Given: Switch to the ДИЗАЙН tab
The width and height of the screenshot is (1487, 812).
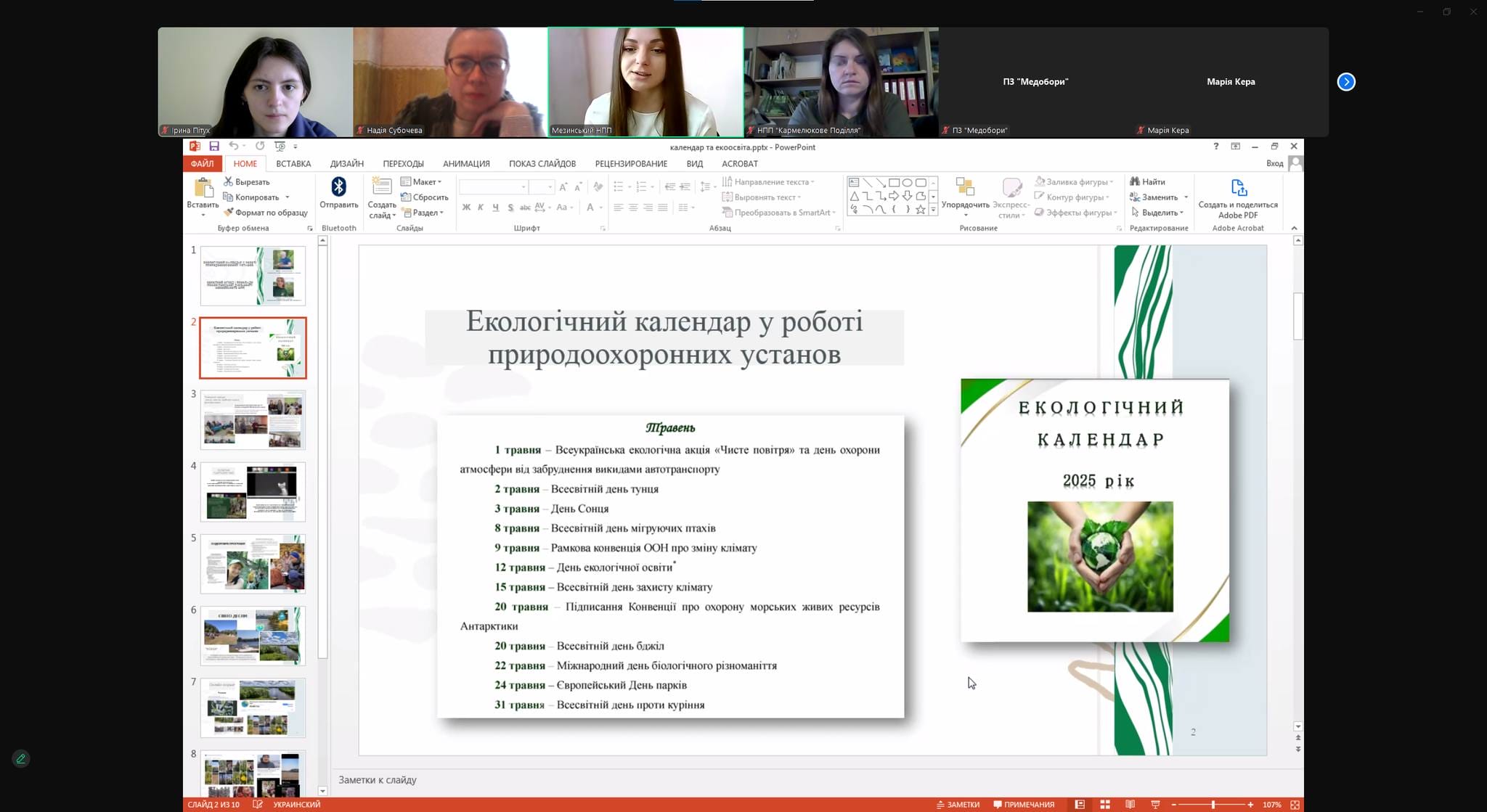Looking at the screenshot, I should point(347,164).
